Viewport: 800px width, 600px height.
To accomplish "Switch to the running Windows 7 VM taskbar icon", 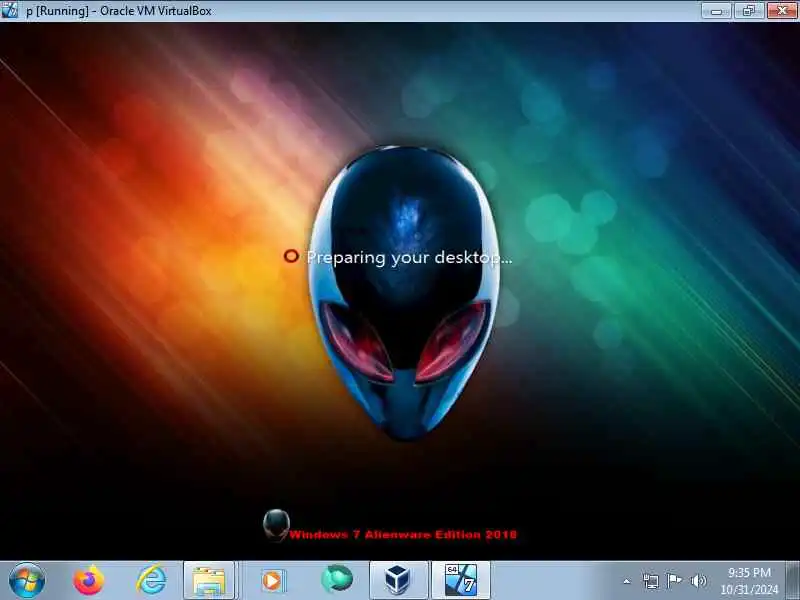I will (461, 581).
